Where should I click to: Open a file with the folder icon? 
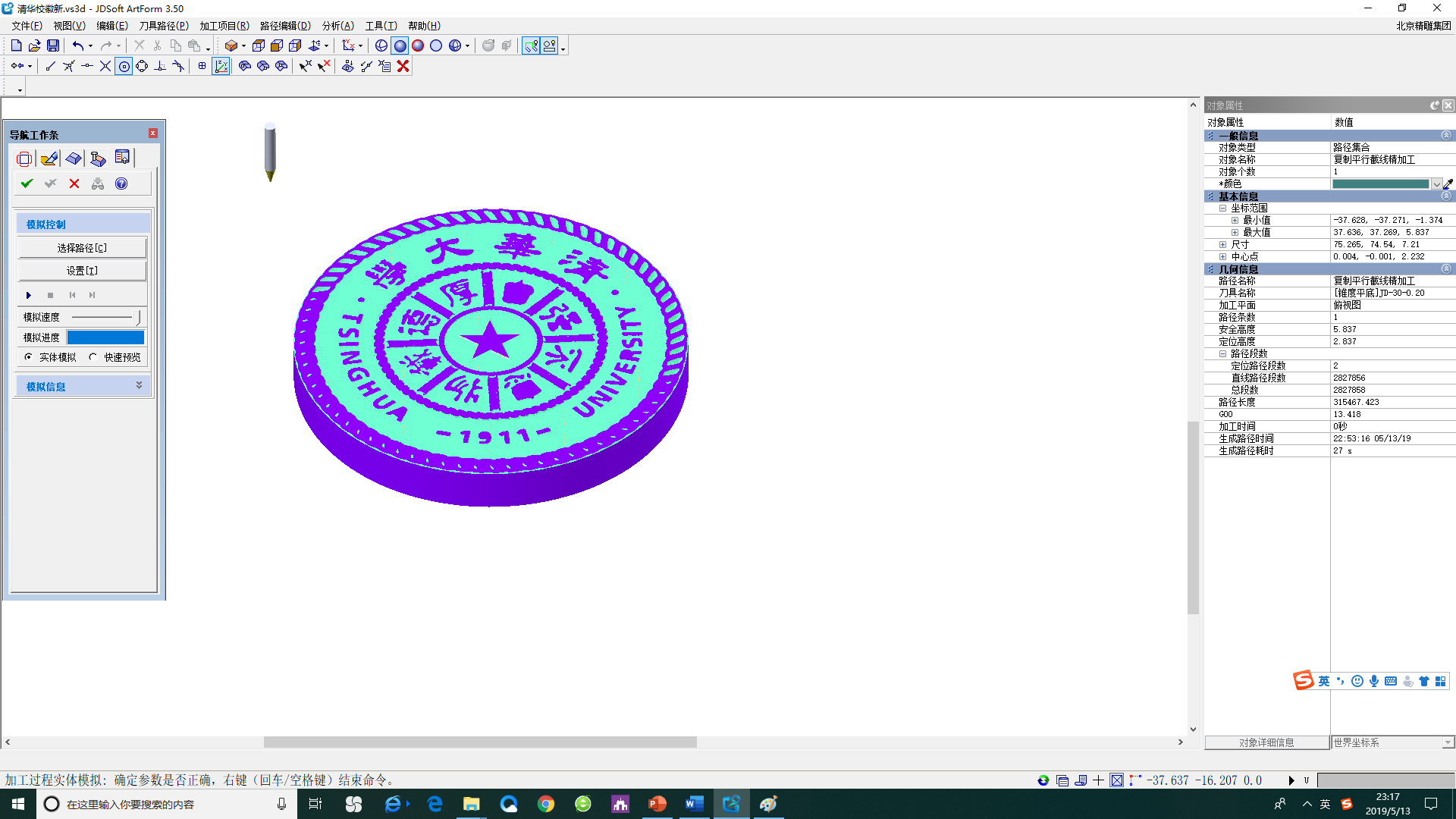point(34,45)
